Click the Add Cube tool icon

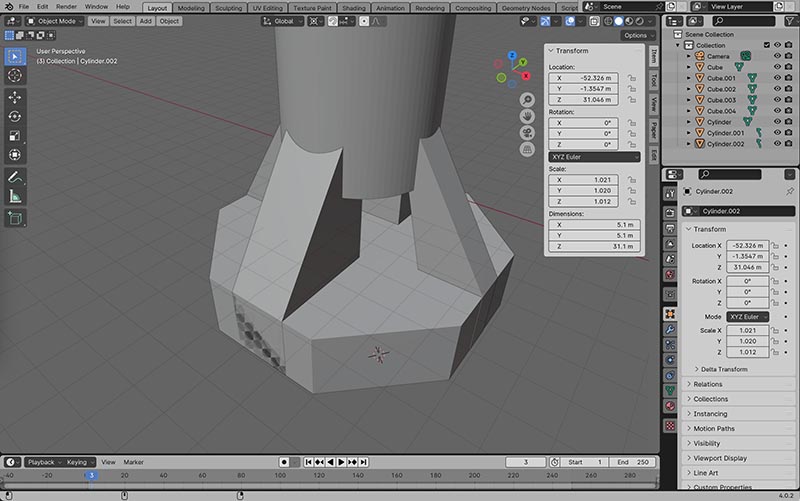coord(15,218)
